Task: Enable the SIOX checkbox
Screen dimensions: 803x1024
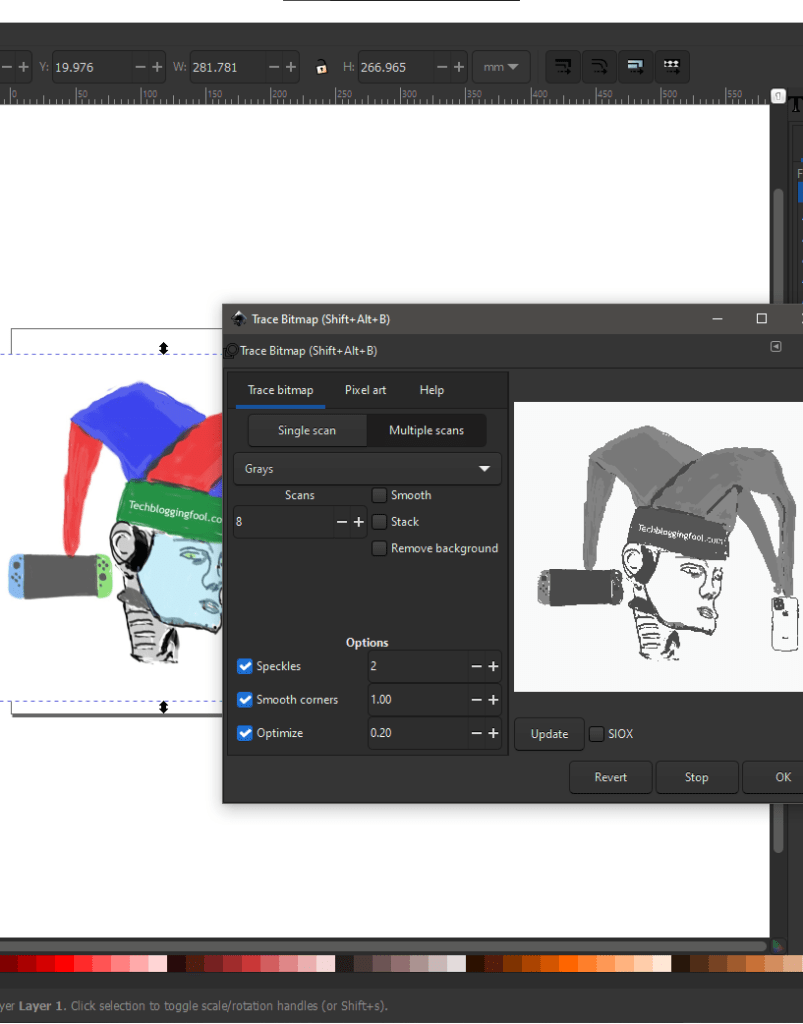Action: tap(597, 734)
